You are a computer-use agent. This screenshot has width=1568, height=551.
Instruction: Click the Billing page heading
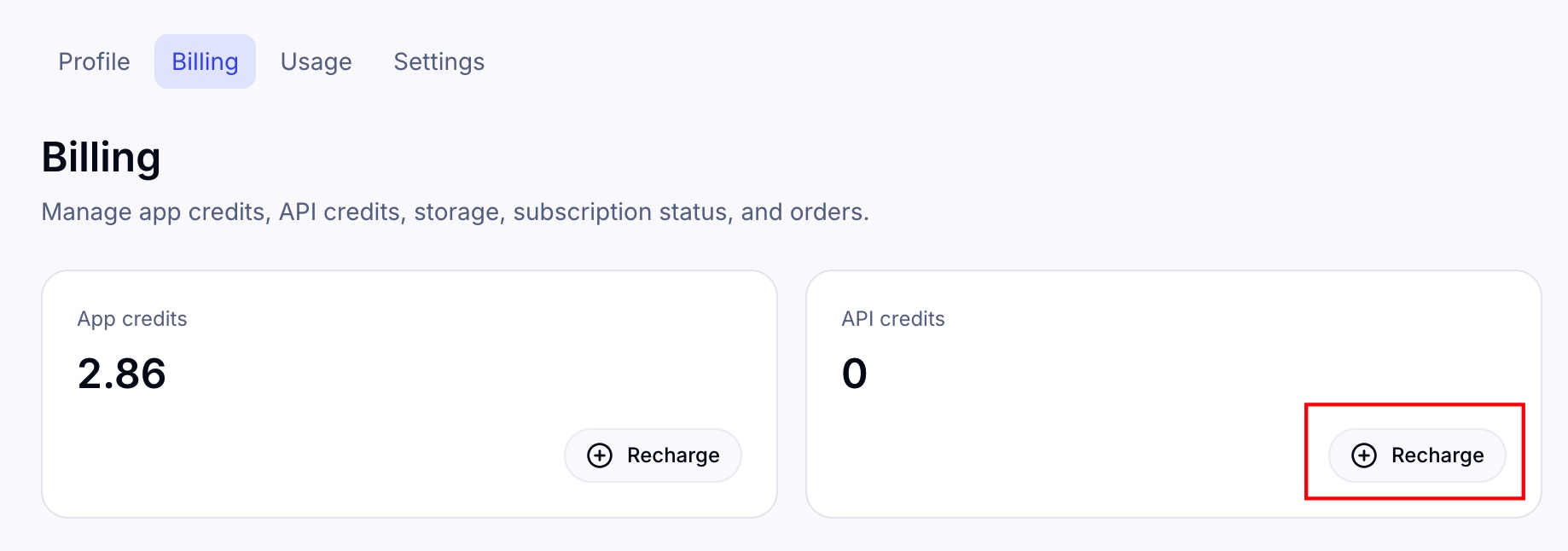coord(101,156)
